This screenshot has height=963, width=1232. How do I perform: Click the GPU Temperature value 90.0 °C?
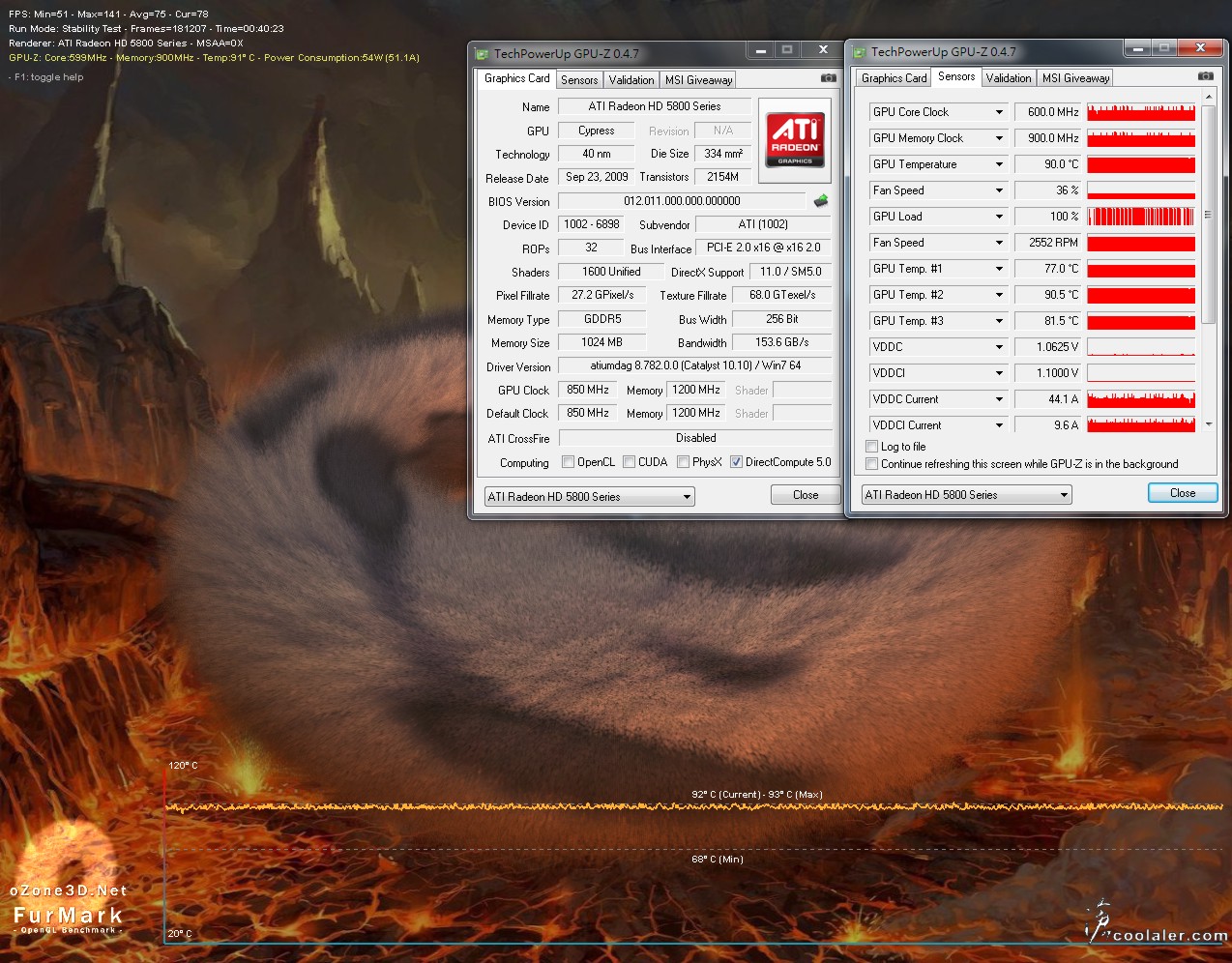[x=1047, y=164]
